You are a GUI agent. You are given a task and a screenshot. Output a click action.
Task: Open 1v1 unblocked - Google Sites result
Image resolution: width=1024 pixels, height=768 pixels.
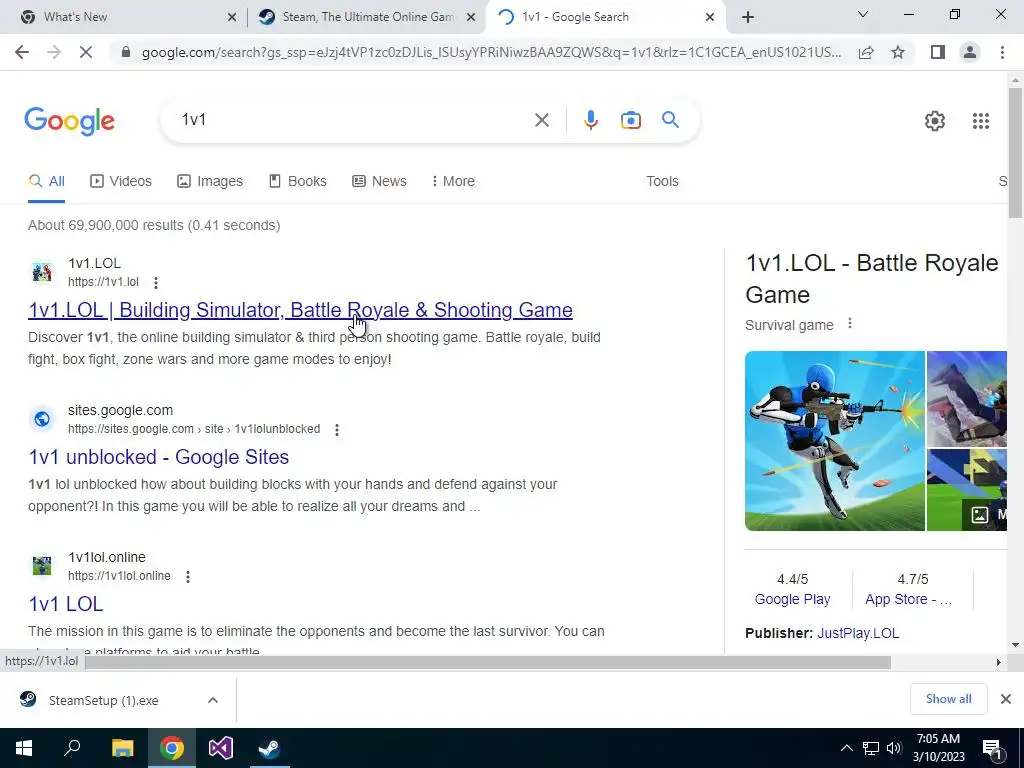click(159, 457)
